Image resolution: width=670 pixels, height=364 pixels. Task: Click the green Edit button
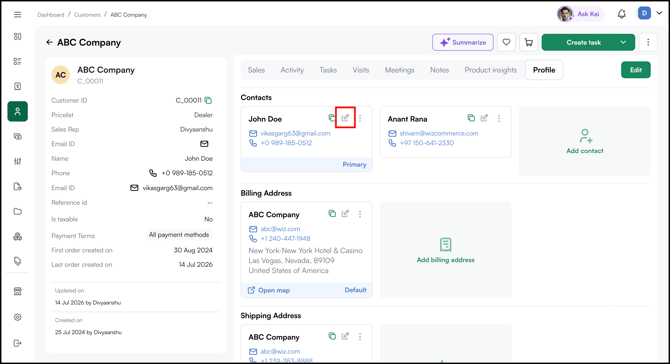(636, 70)
